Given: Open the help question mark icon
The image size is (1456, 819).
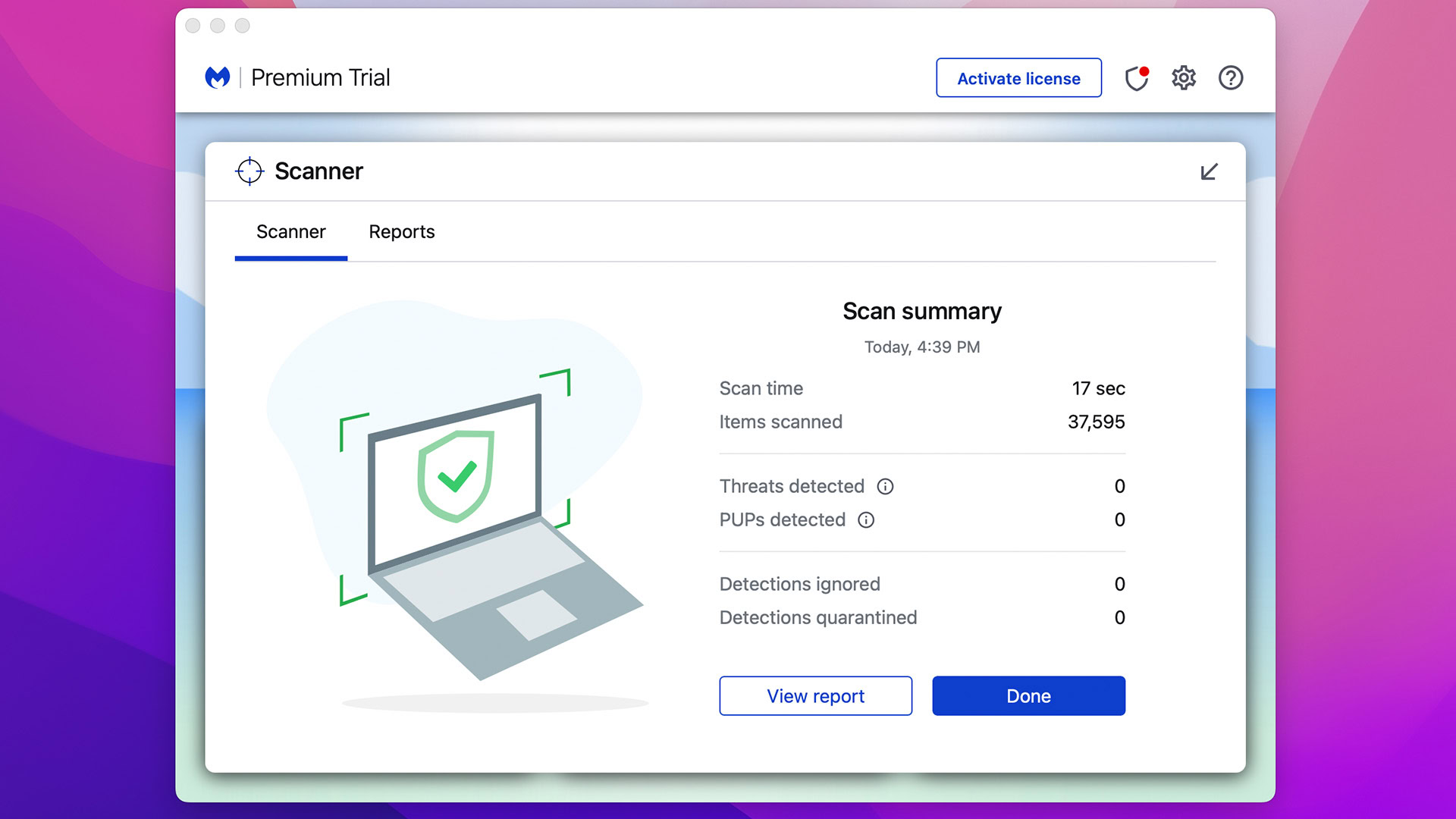Looking at the screenshot, I should click(x=1230, y=78).
